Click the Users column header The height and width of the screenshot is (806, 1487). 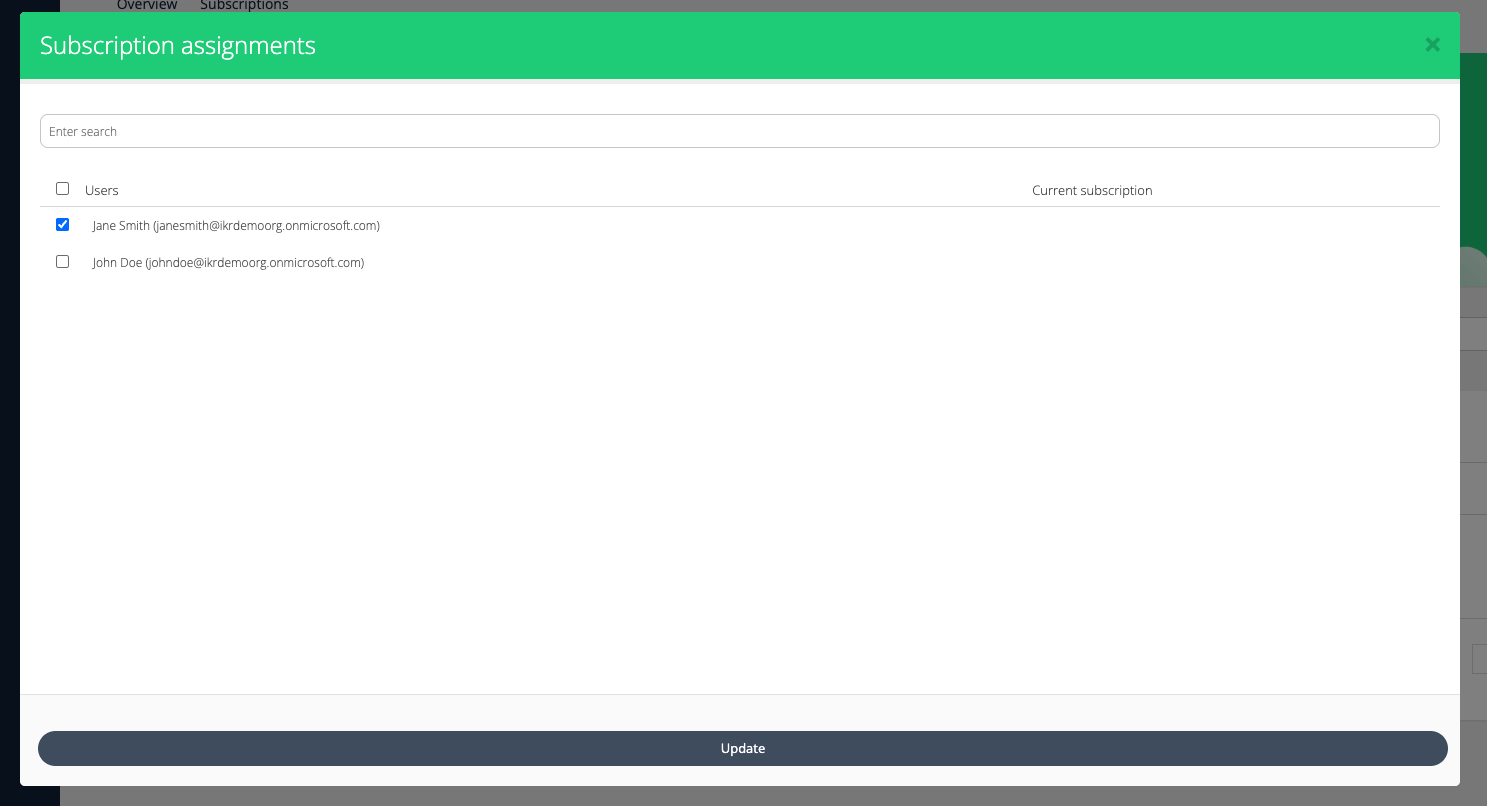pyautogui.click(x=101, y=190)
